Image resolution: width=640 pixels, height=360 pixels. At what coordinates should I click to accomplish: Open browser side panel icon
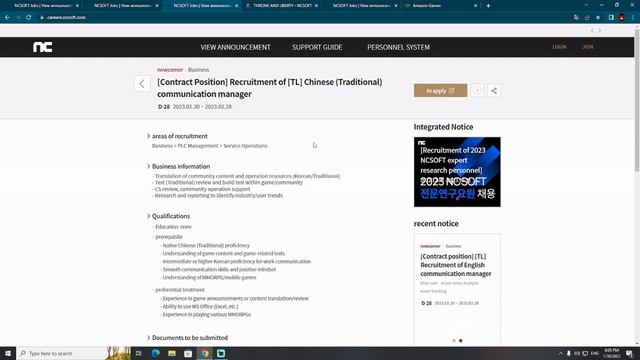(611, 18)
